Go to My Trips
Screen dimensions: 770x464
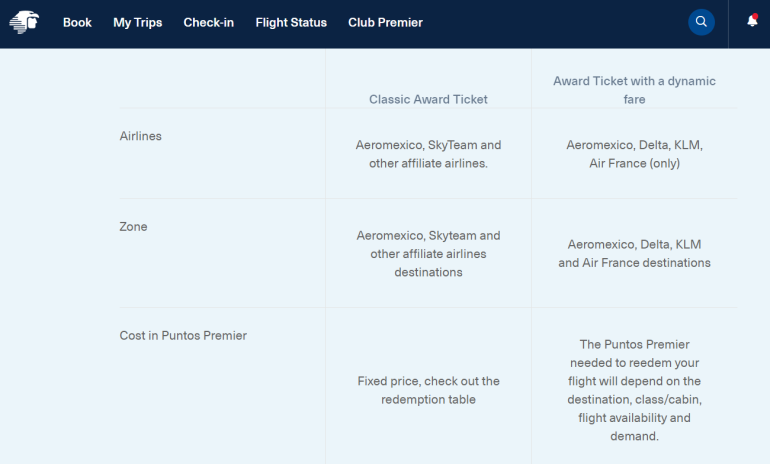coord(137,22)
